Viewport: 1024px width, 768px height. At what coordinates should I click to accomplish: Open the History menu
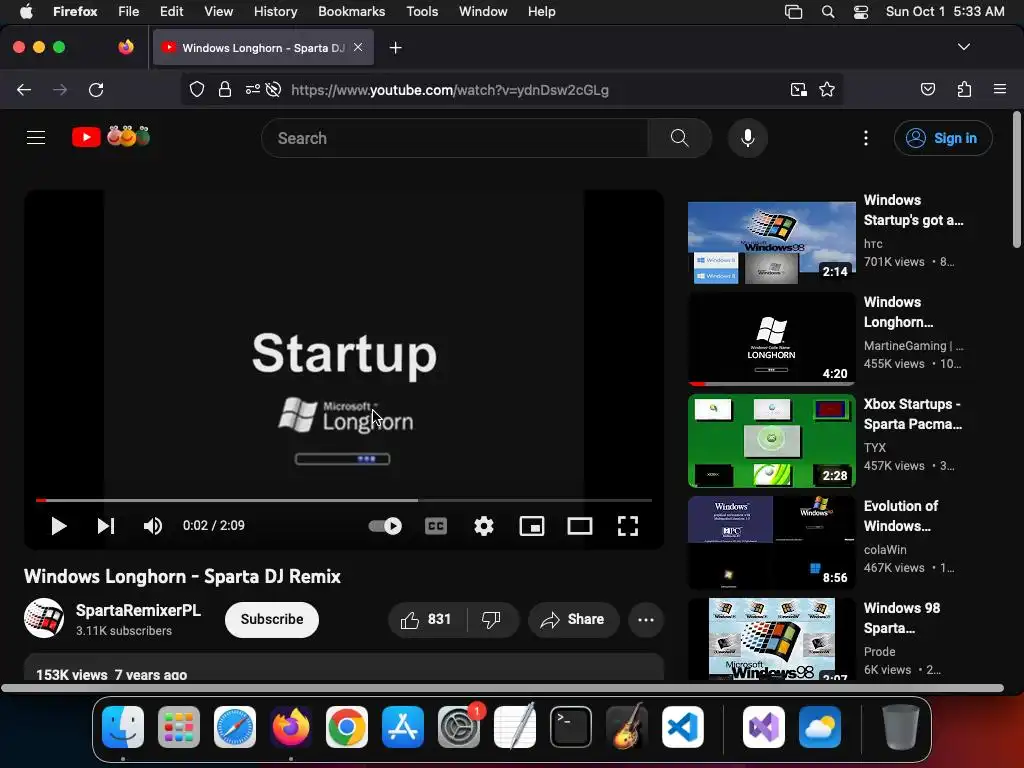(x=276, y=11)
